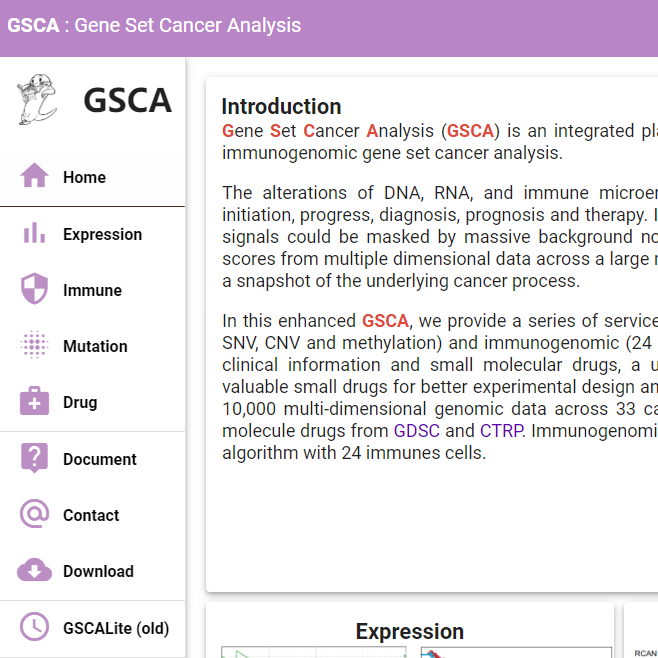Click the Expression card heading

pos(410,631)
